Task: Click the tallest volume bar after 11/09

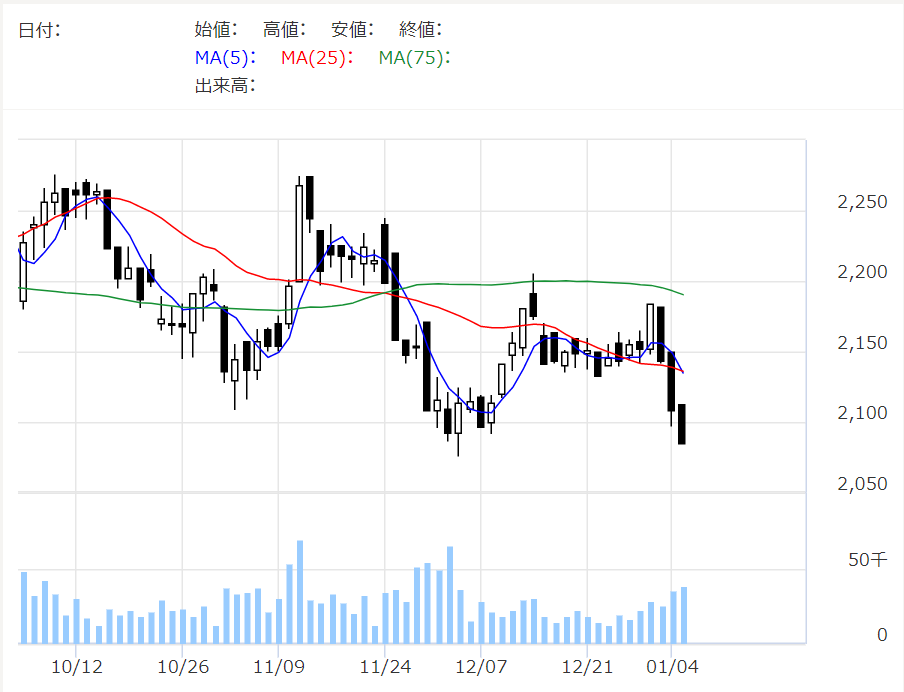Action: pos(300,592)
